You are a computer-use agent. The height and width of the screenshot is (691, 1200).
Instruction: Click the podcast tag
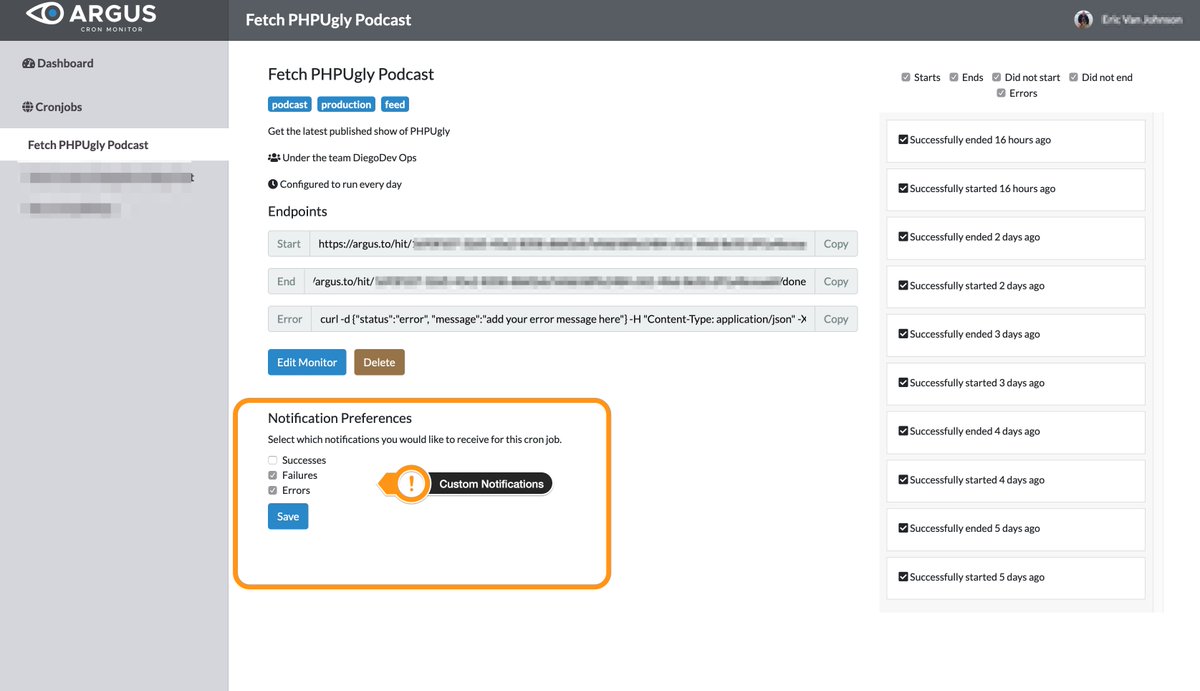coord(290,104)
